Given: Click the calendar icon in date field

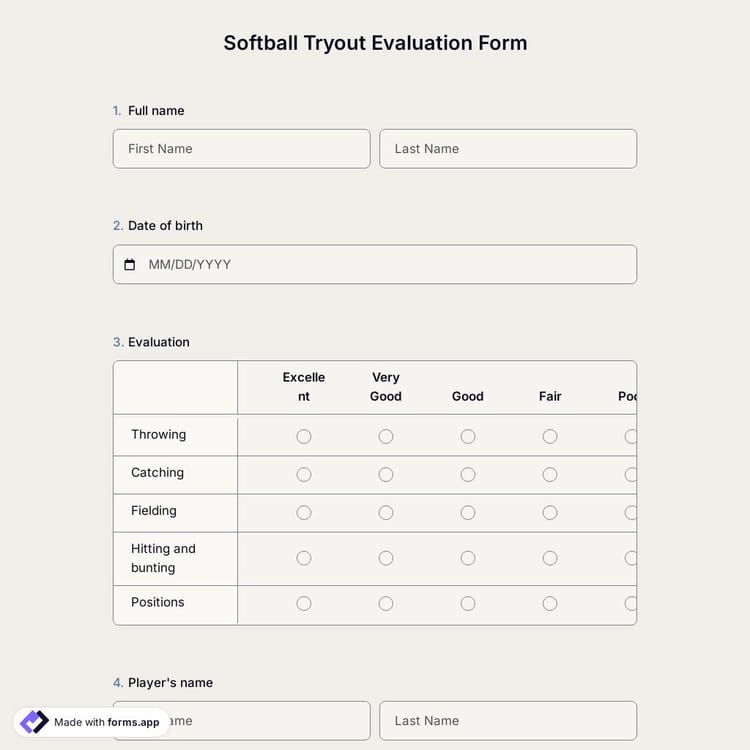Looking at the screenshot, I should pos(129,265).
